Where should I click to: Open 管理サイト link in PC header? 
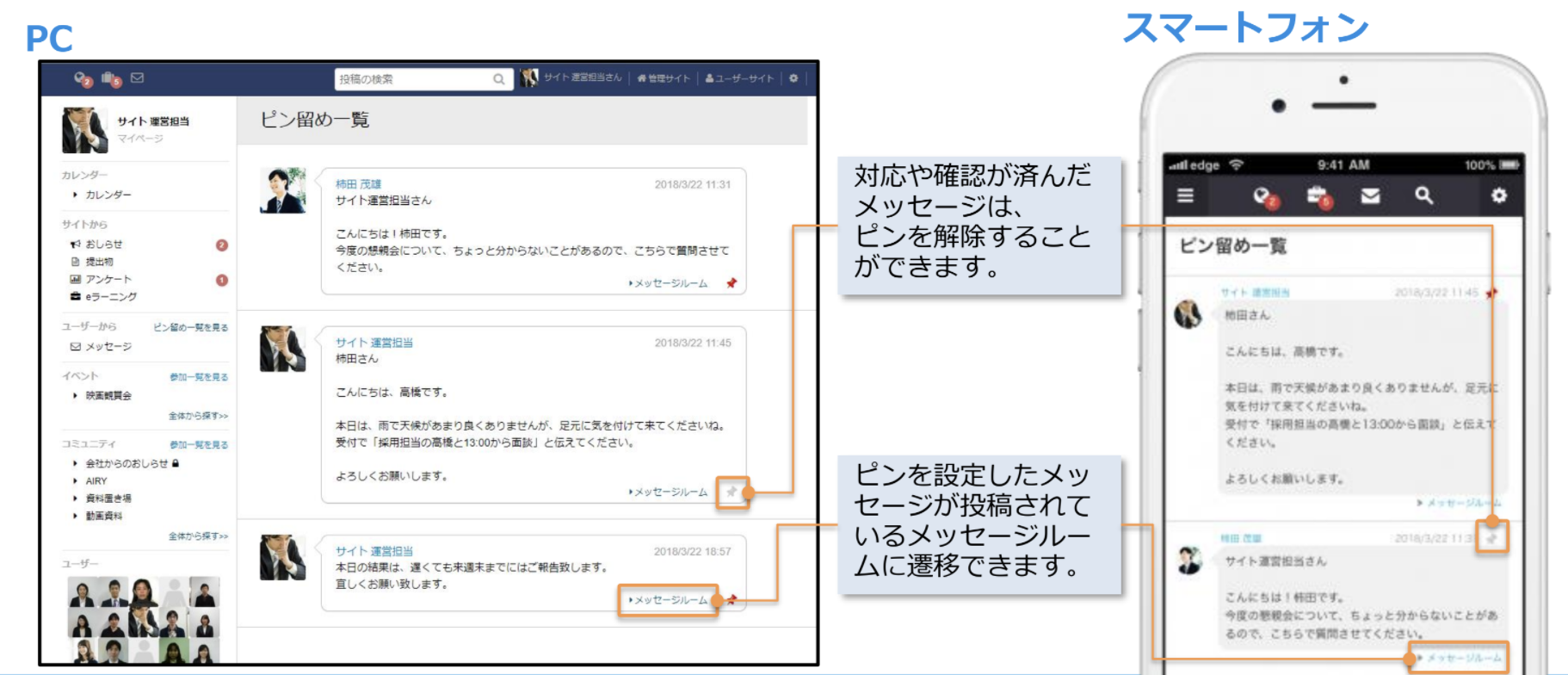[664, 78]
